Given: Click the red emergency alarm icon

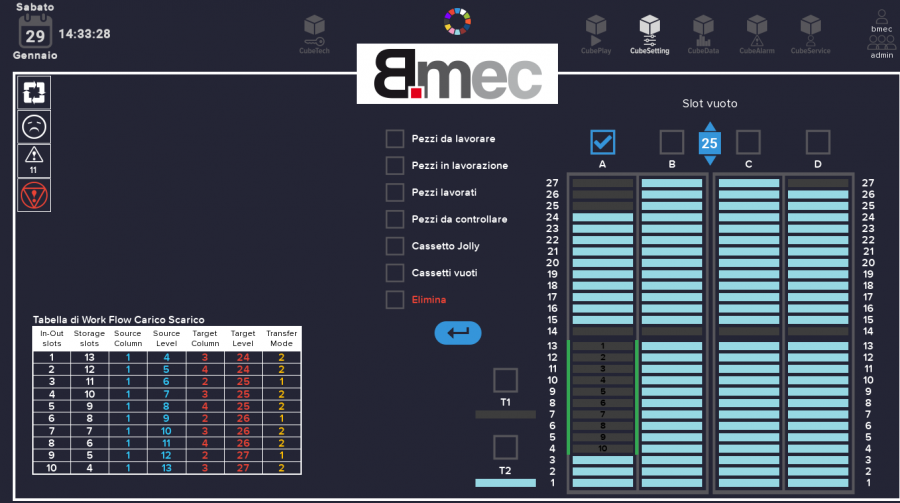Looking at the screenshot, I should pyautogui.click(x=34, y=195).
